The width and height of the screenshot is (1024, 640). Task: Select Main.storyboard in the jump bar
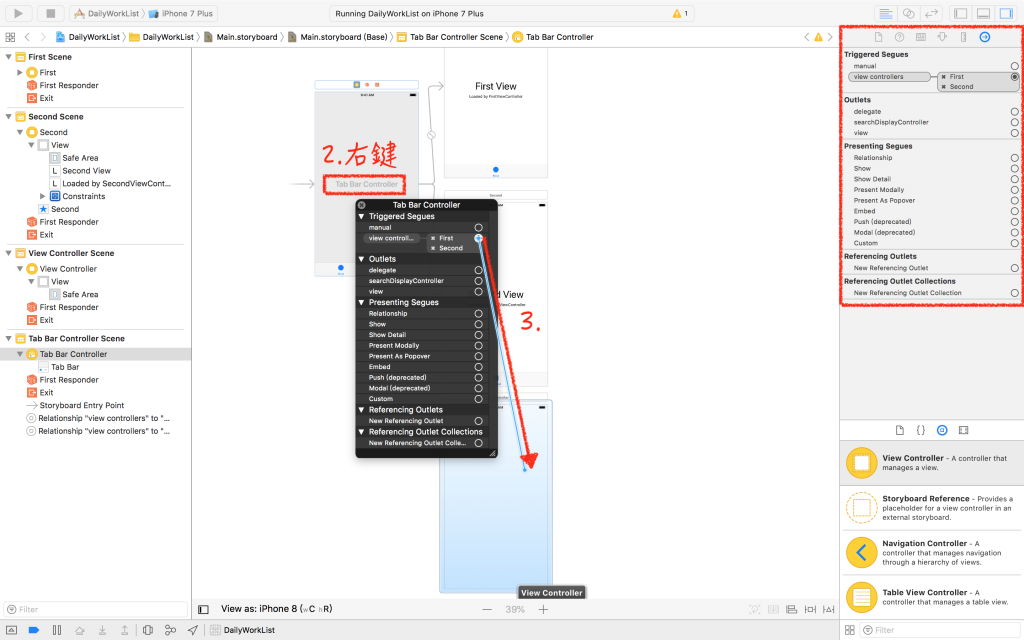(240, 37)
